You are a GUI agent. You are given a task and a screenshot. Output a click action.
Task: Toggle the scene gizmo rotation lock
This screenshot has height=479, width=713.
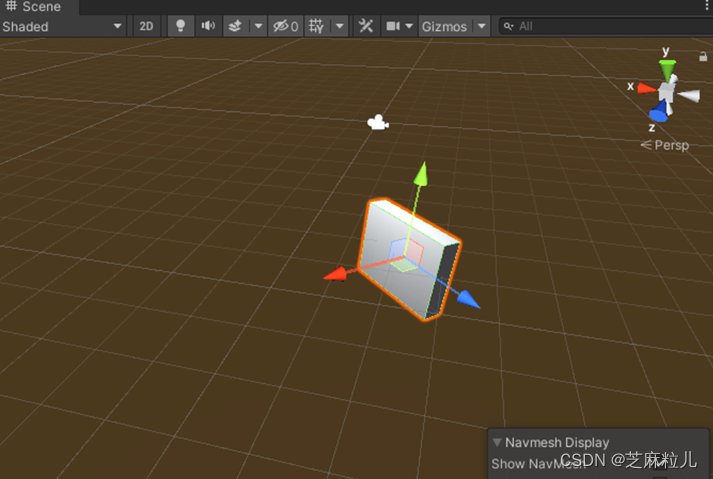pyautogui.click(x=703, y=57)
